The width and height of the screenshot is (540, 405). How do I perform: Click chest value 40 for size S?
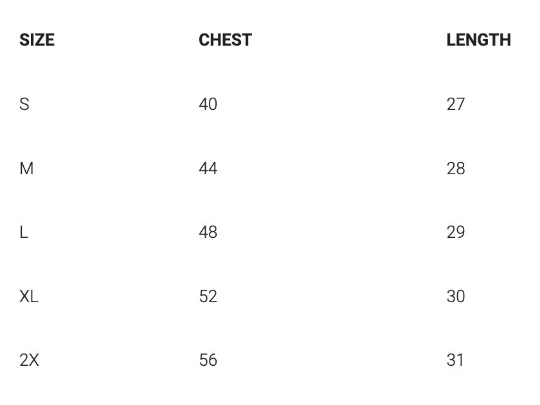208,104
